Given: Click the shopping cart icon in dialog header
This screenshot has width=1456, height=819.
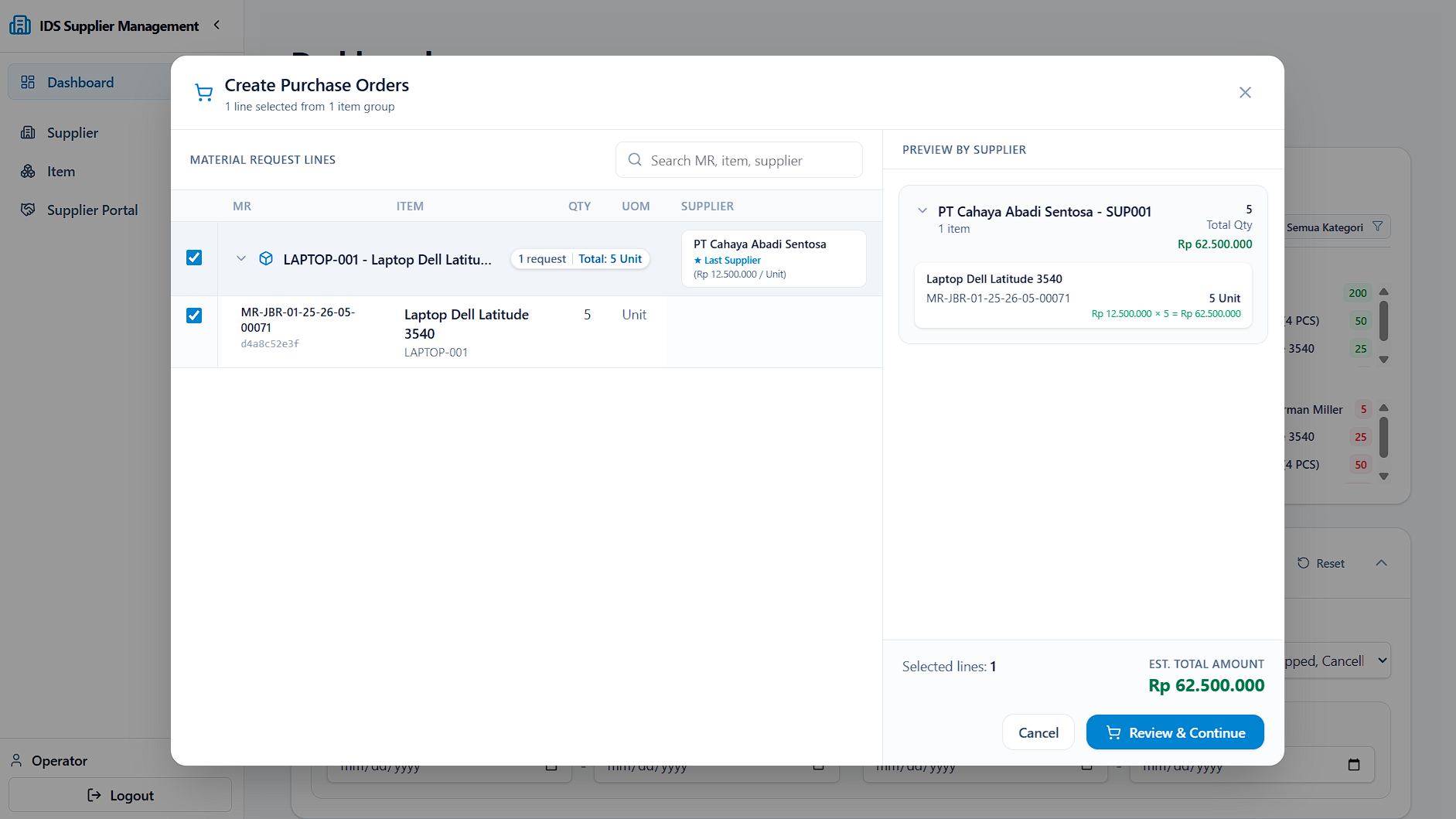Looking at the screenshot, I should click(203, 93).
